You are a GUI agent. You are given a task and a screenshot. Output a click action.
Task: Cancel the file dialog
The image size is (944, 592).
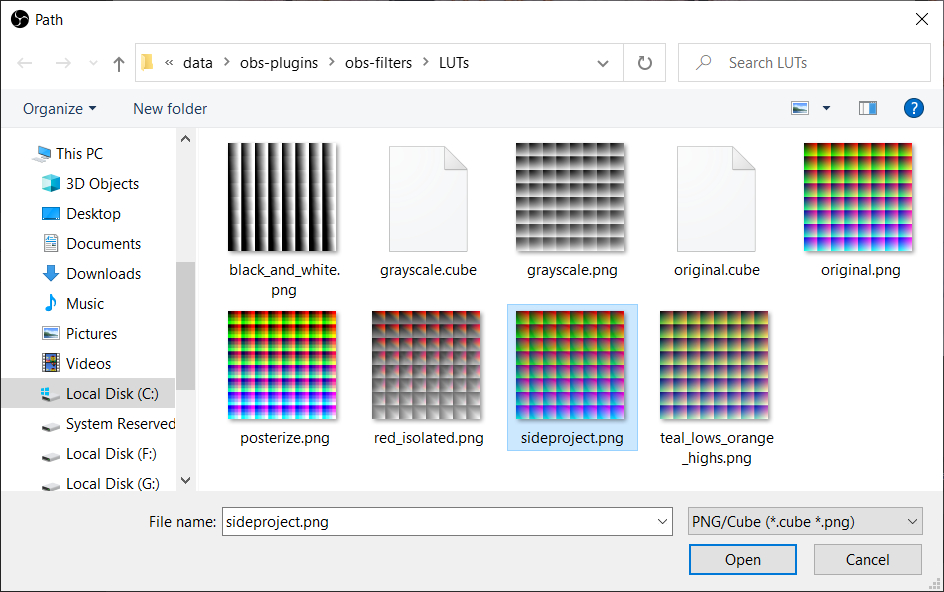(x=867, y=559)
